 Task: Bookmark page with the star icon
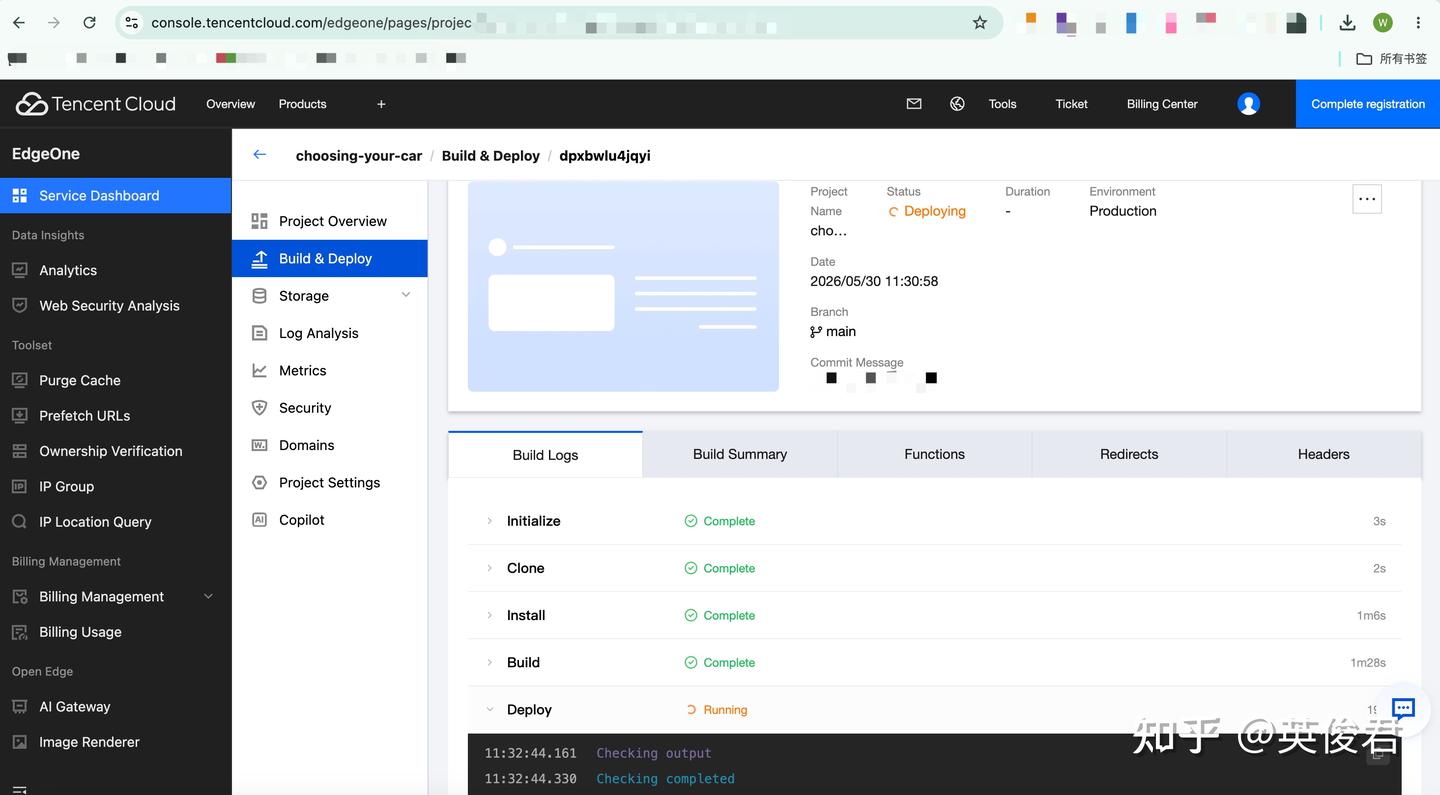point(980,22)
